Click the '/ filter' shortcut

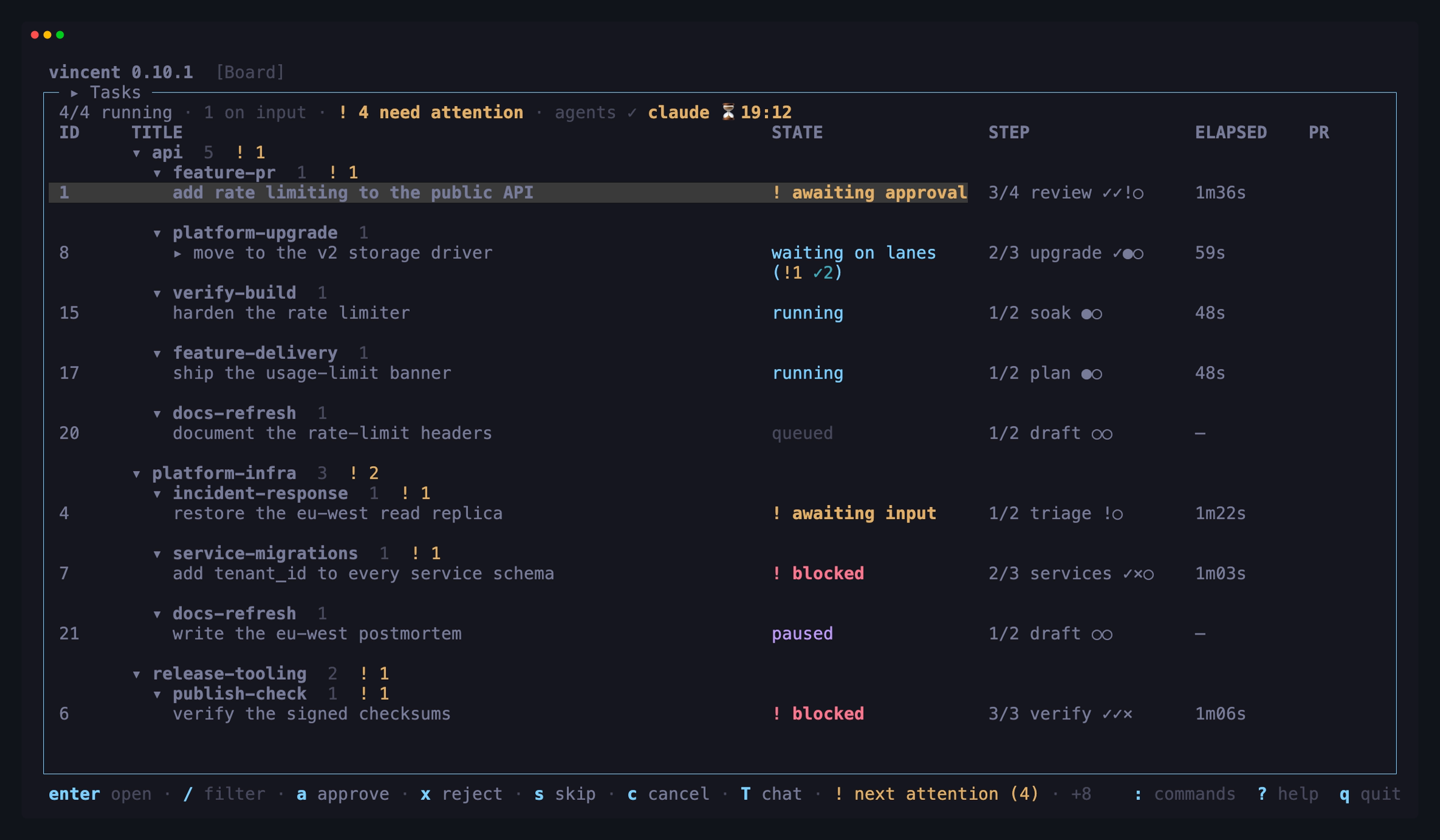224,794
